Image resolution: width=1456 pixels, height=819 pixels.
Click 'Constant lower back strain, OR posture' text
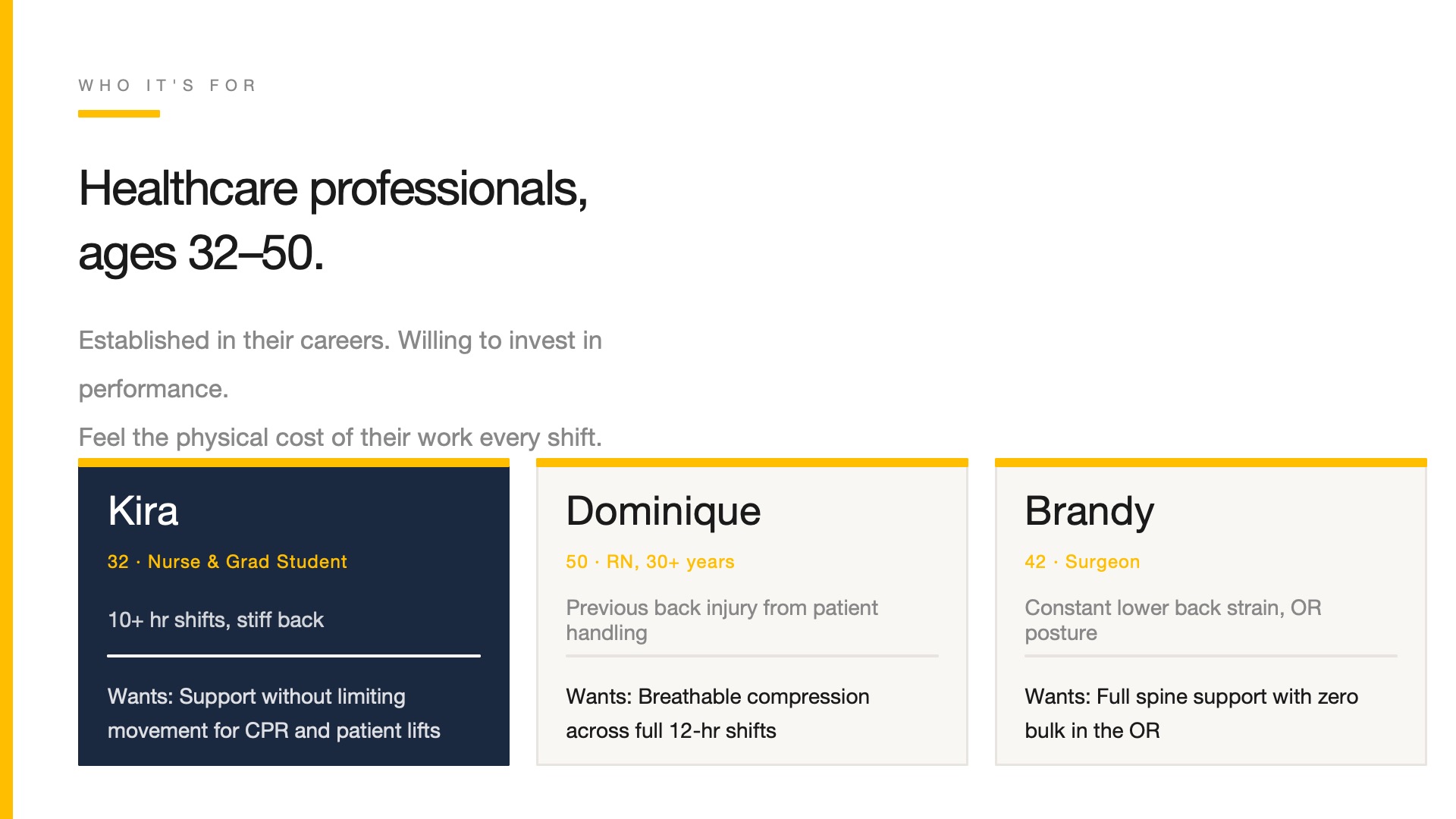click(1173, 620)
